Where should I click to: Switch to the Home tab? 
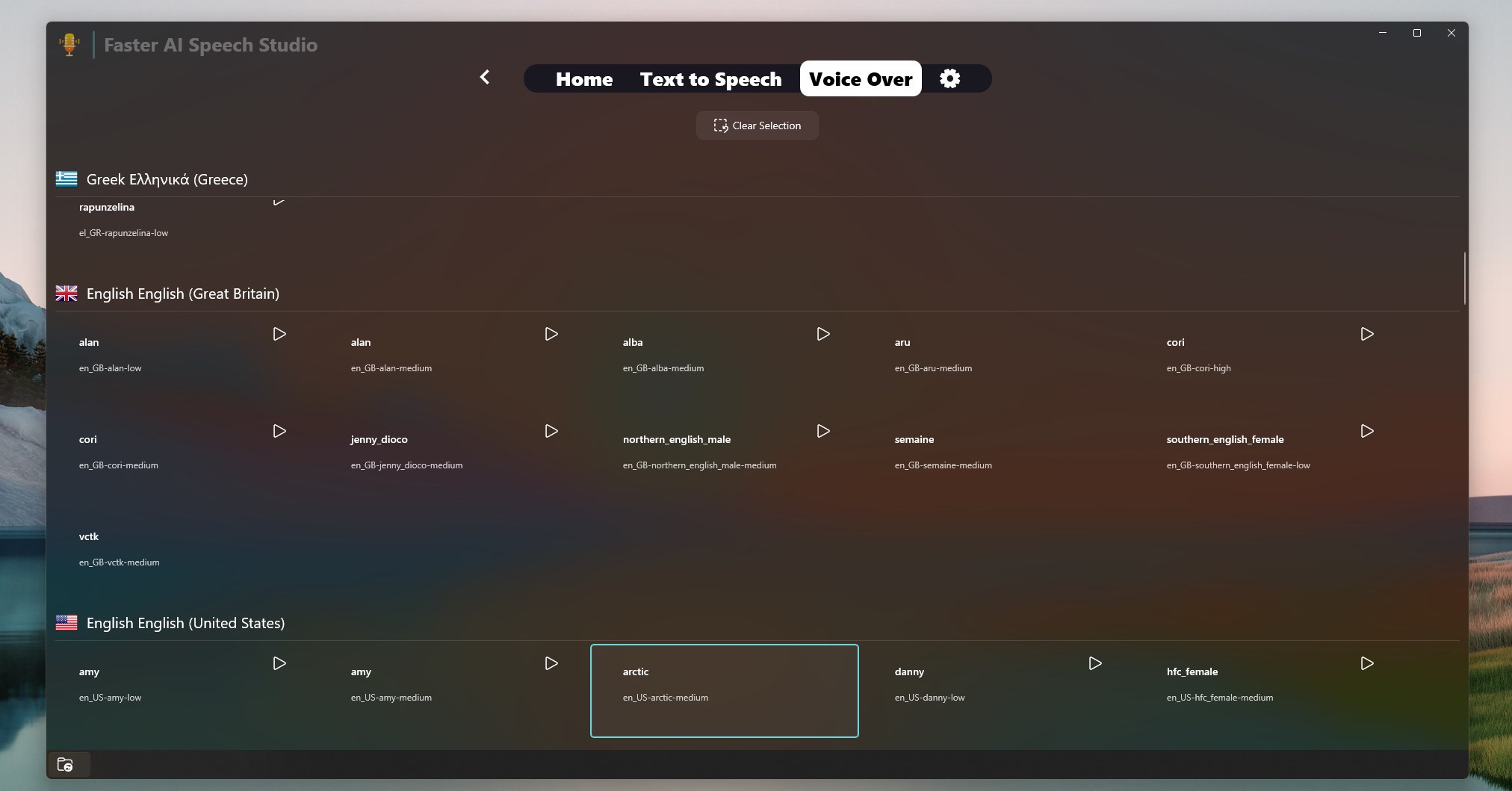click(584, 78)
